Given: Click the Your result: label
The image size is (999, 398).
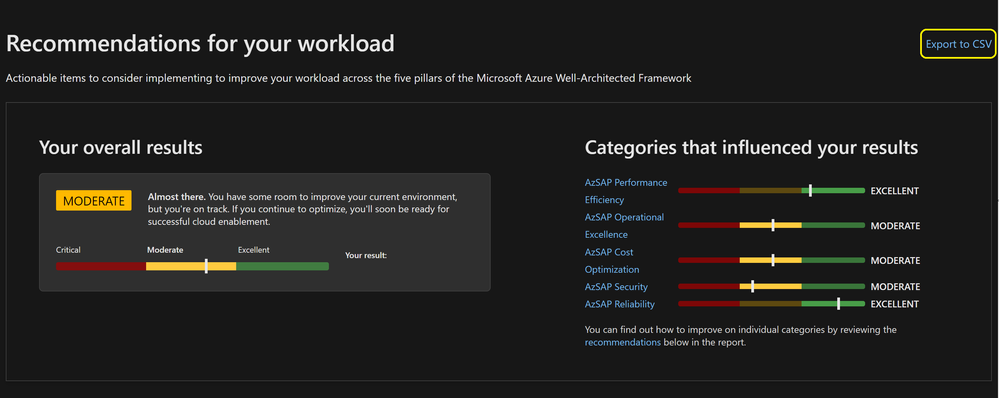Looking at the screenshot, I should (x=366, y=255).
